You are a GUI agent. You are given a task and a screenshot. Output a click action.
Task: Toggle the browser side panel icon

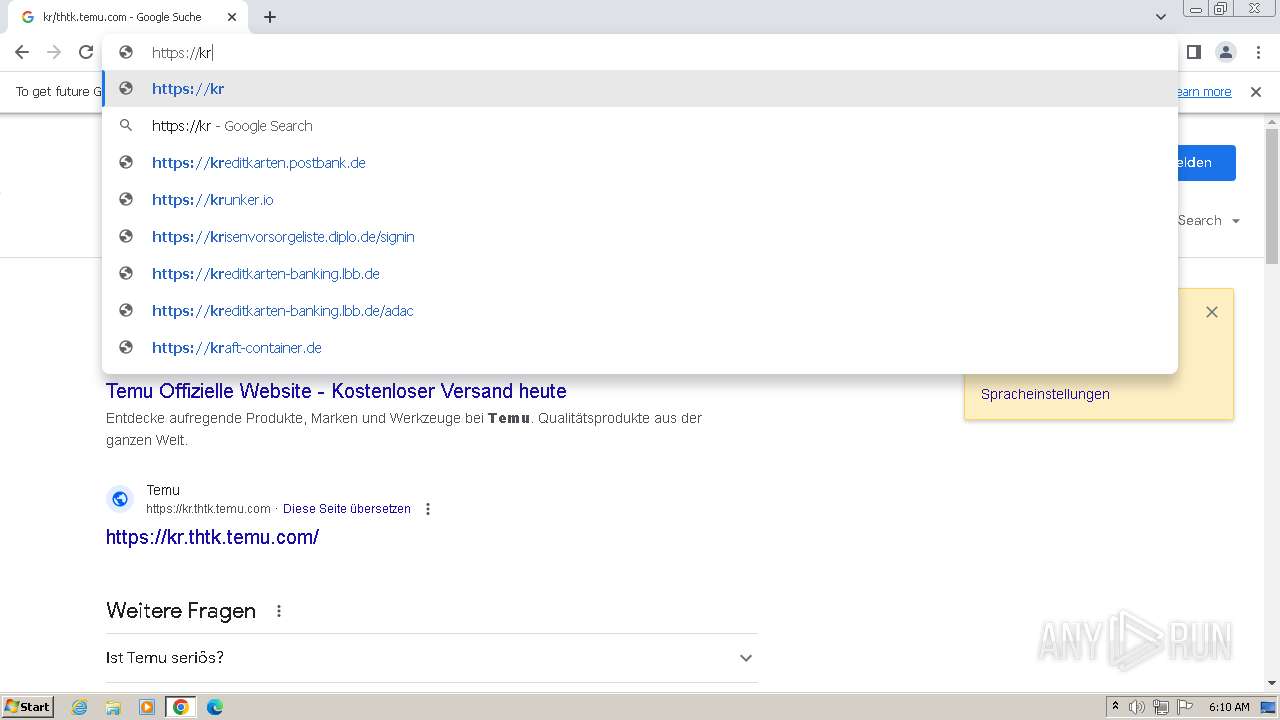click(1193, 52)
